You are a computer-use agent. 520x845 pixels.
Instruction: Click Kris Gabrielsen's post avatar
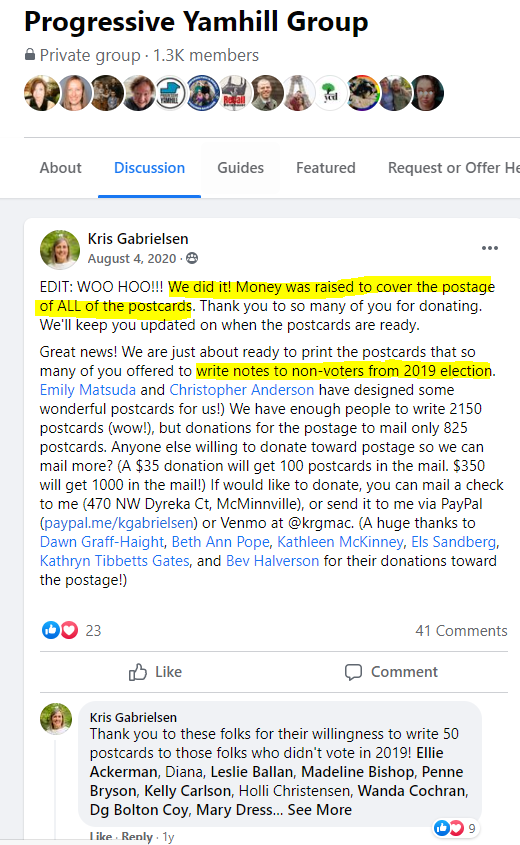pyautogui.click(x=60, y=250)
